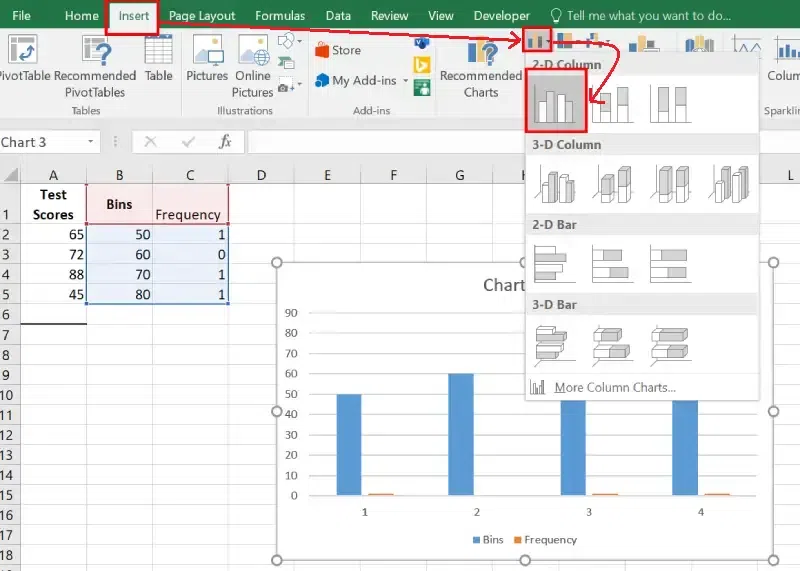Viewport: 800px width, 571px height.
Task: Select the Clustered Column 2-D chart icon
Action: (x=556, y=101)
